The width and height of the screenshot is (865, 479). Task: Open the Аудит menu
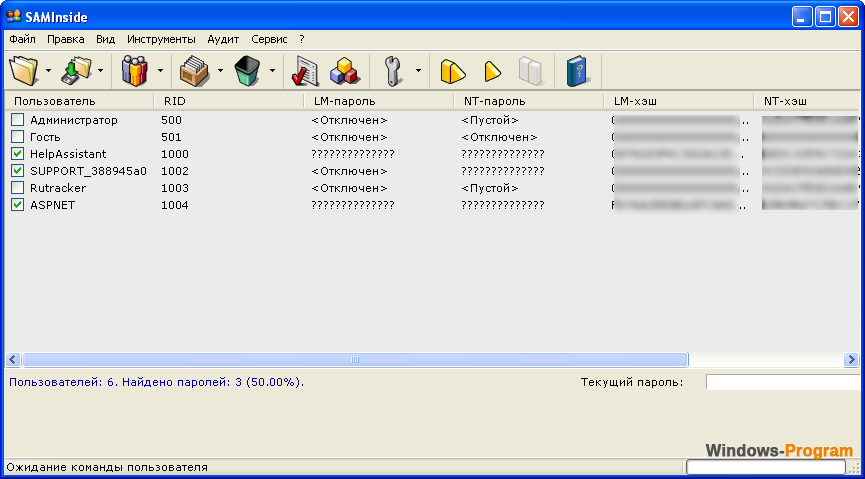pos(223,39)
